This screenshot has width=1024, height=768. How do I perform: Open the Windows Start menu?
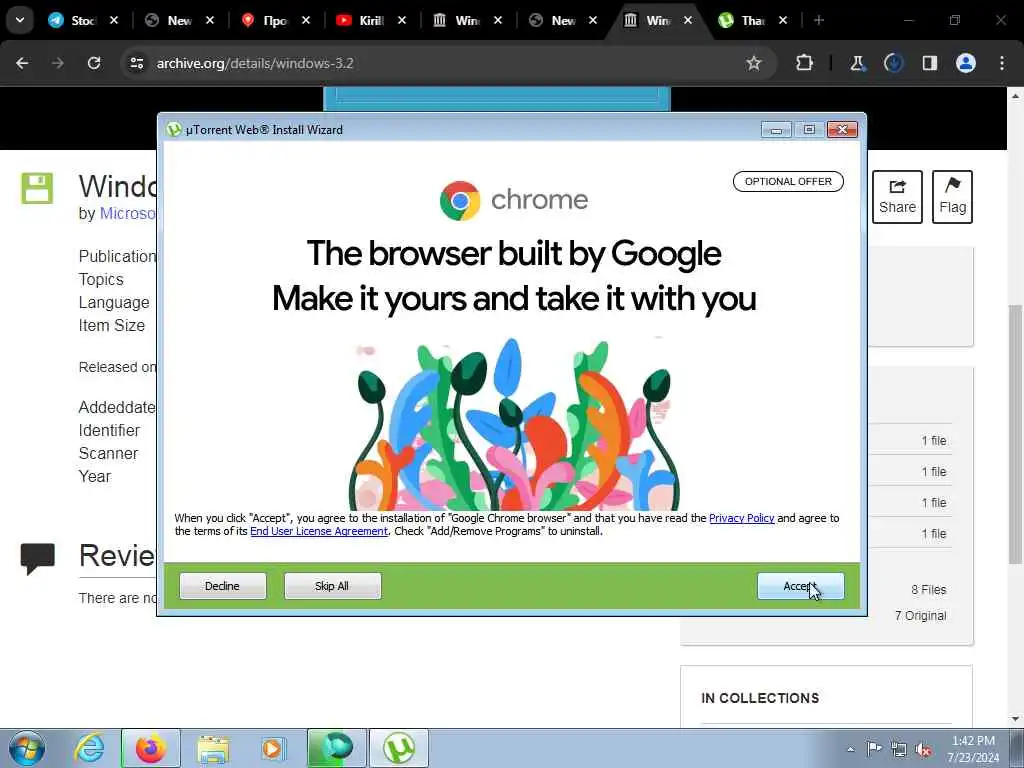pos(27,748)
